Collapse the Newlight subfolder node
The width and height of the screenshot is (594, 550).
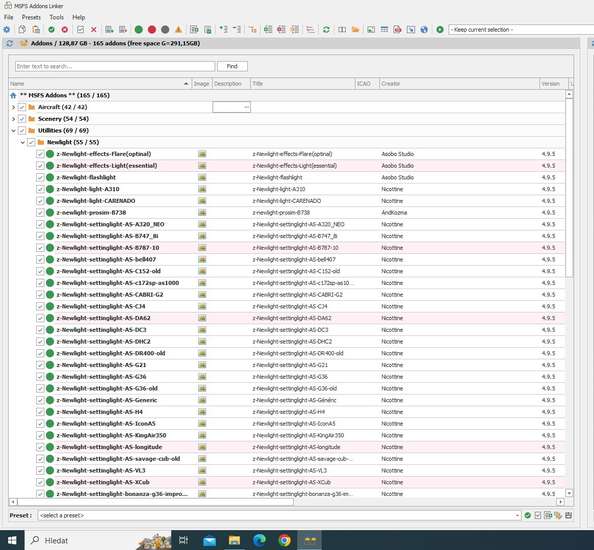23,142
